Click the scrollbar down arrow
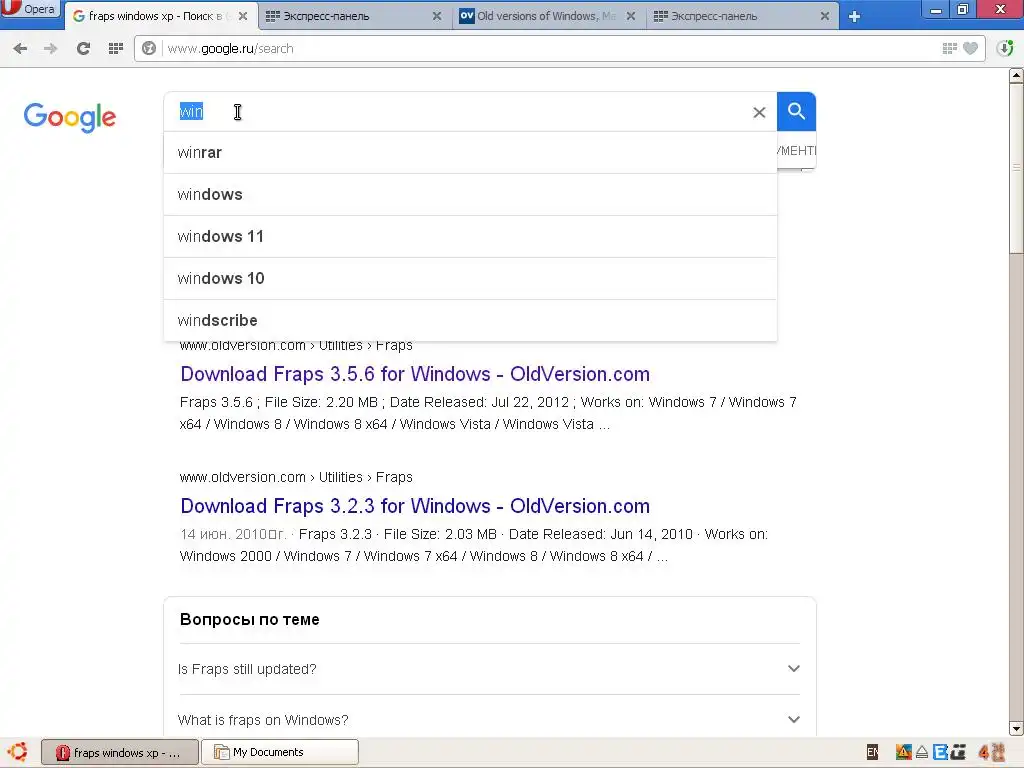Image resolution: width=1024 pixels, height=768 pixels. 1016,728
